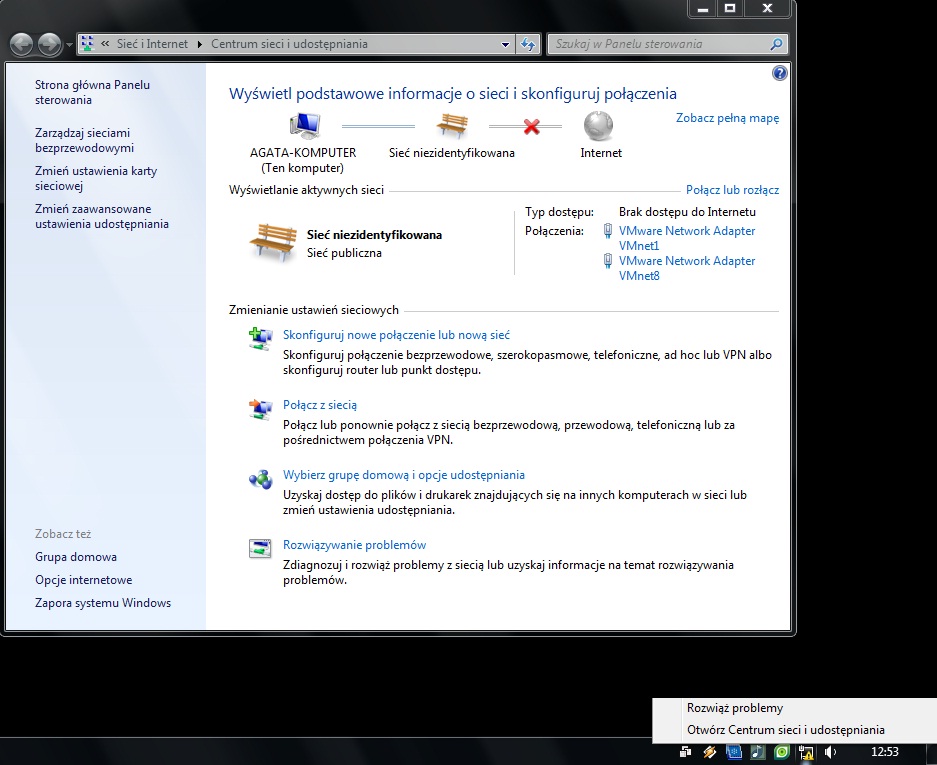Open 'Zapora systemu Windows' from sidebar
Screen dimensions: 937x765
click(x=103, y=603)
